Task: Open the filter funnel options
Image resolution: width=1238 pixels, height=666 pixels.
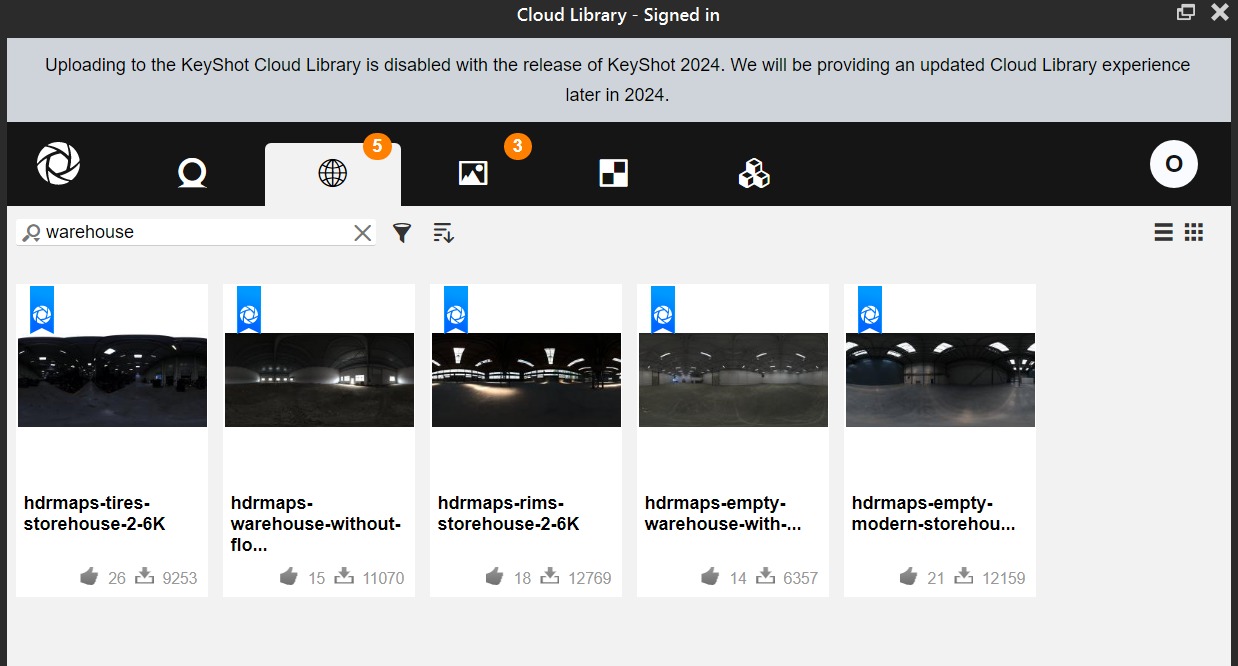Action: (x=402, y=233)
